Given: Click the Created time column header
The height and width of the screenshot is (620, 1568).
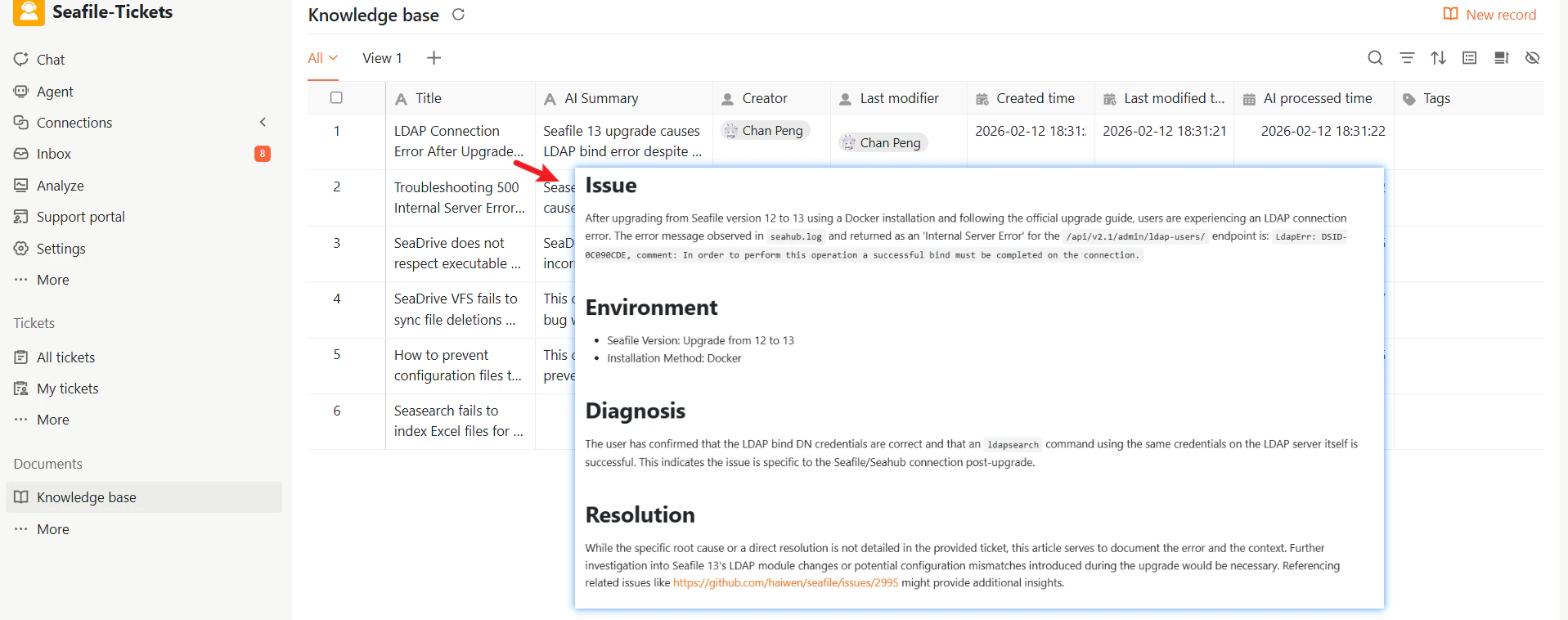Looking at the screenshot, I should (1031, 98).
